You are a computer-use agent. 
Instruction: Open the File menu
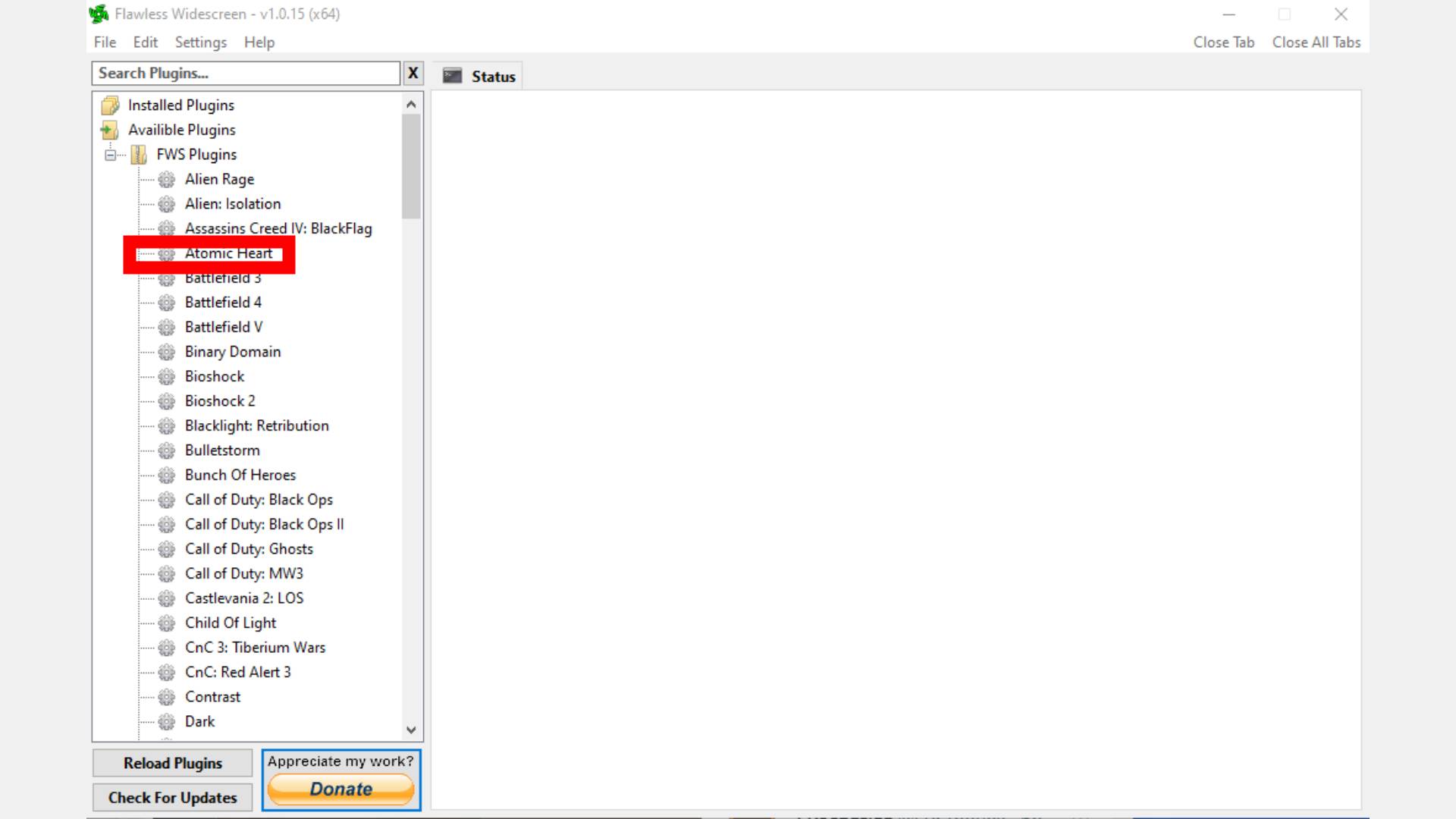tap(104, 42)
